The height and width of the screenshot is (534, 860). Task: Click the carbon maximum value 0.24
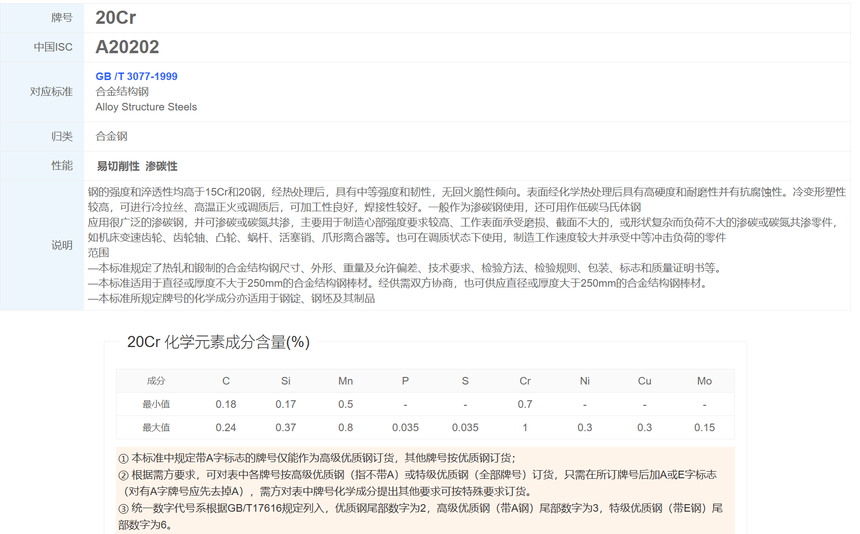[226, 428]
